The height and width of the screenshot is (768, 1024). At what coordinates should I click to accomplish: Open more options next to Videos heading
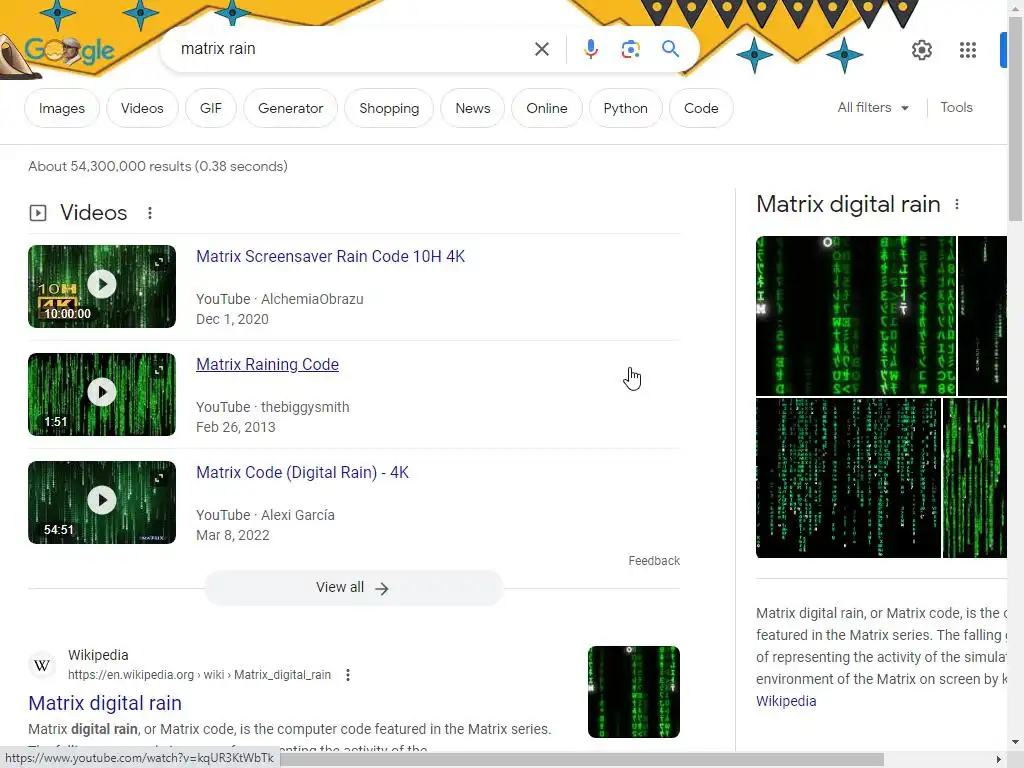150,213
